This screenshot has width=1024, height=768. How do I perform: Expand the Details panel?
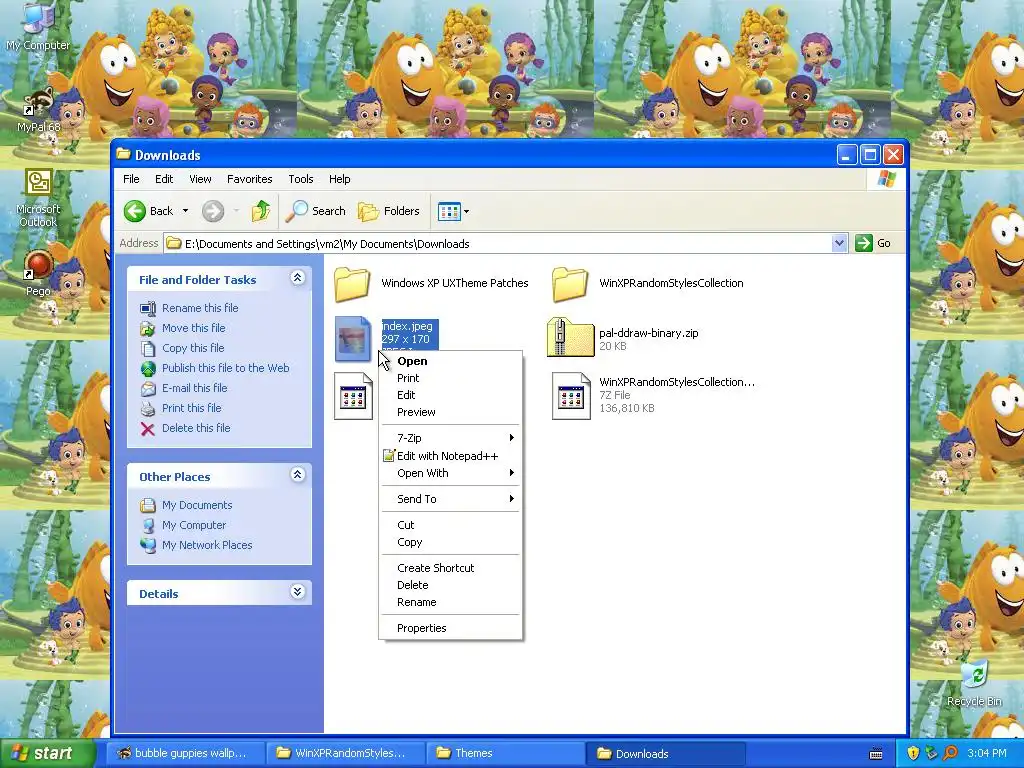(297, 592)
